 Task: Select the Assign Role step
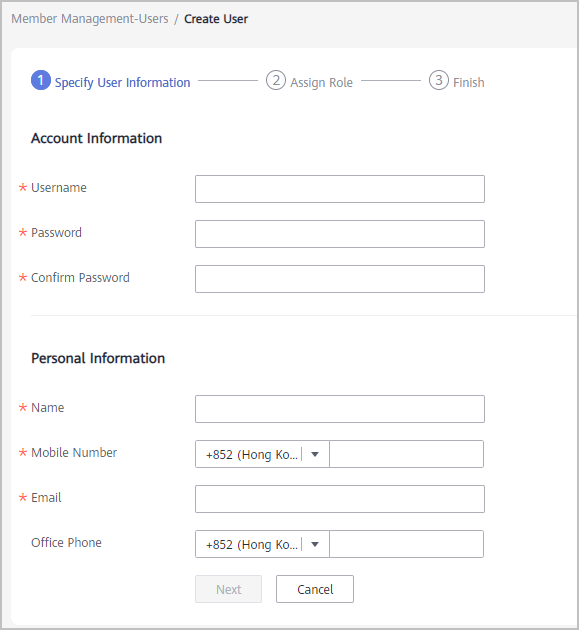(321, 82)
